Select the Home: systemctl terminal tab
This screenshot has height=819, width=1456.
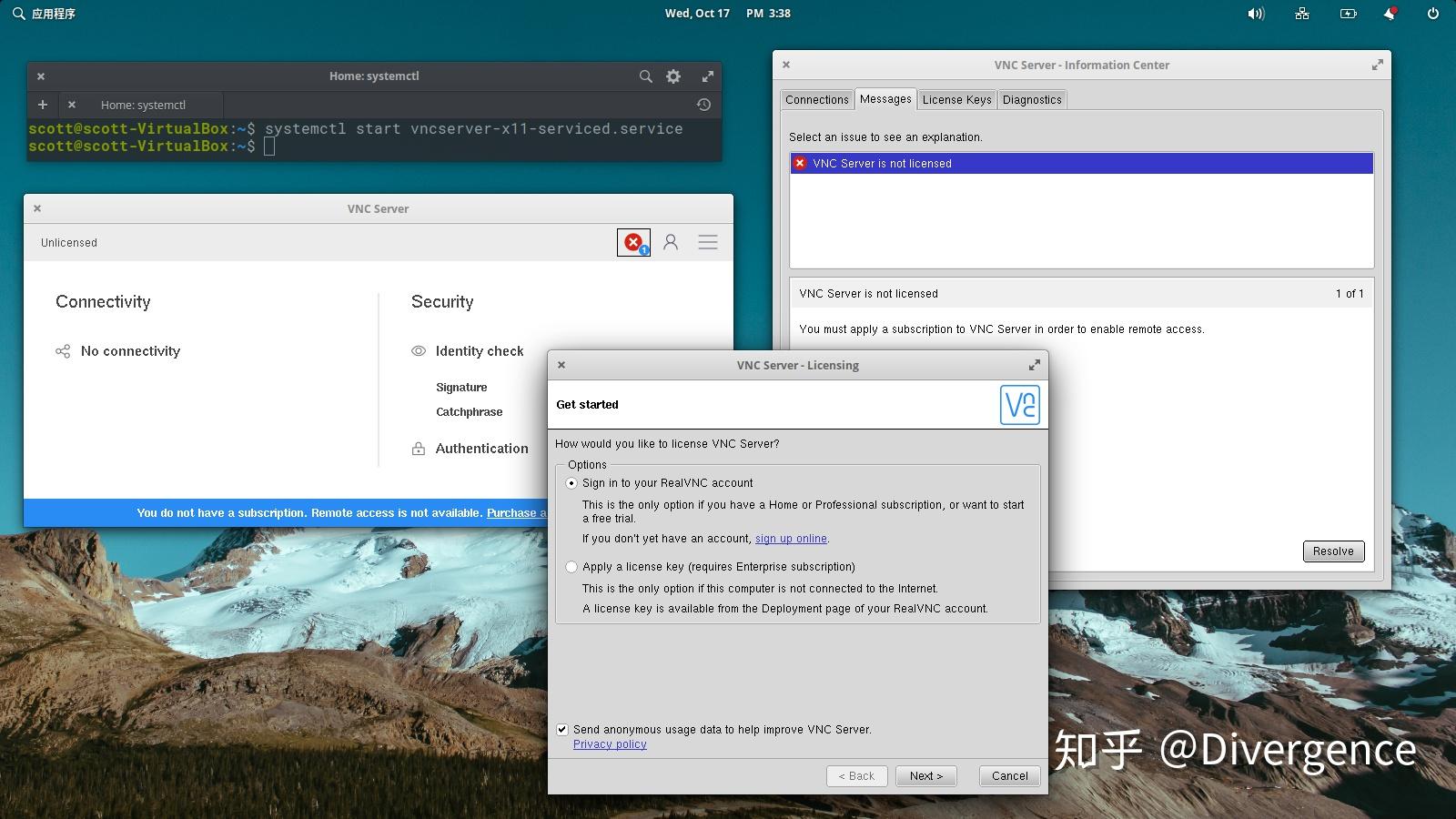(143, 105)
